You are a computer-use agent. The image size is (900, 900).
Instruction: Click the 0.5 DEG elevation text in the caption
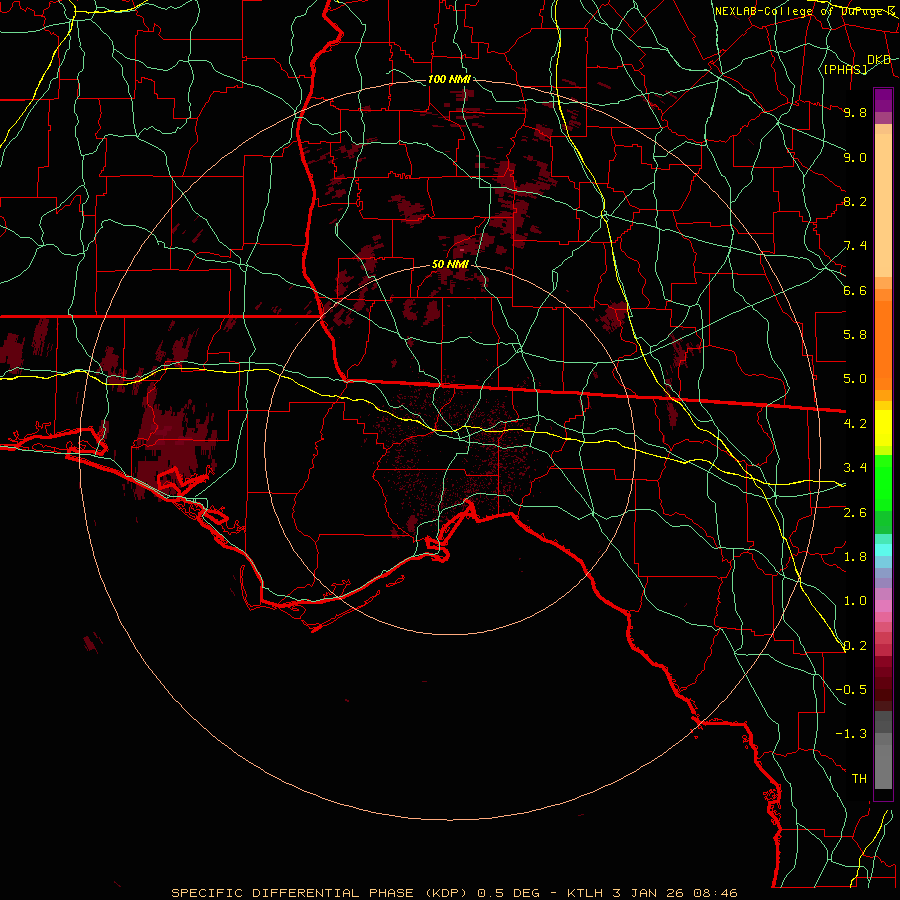click(509, 893)
